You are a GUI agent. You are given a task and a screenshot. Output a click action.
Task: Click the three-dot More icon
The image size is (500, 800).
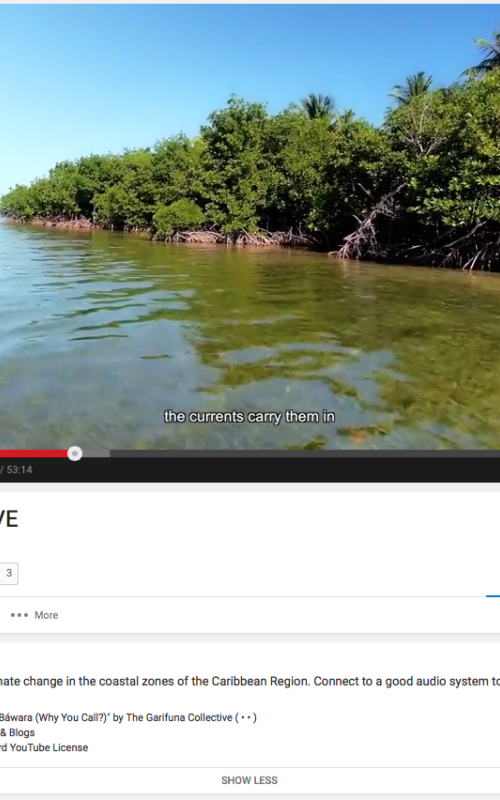pos(19,615)
